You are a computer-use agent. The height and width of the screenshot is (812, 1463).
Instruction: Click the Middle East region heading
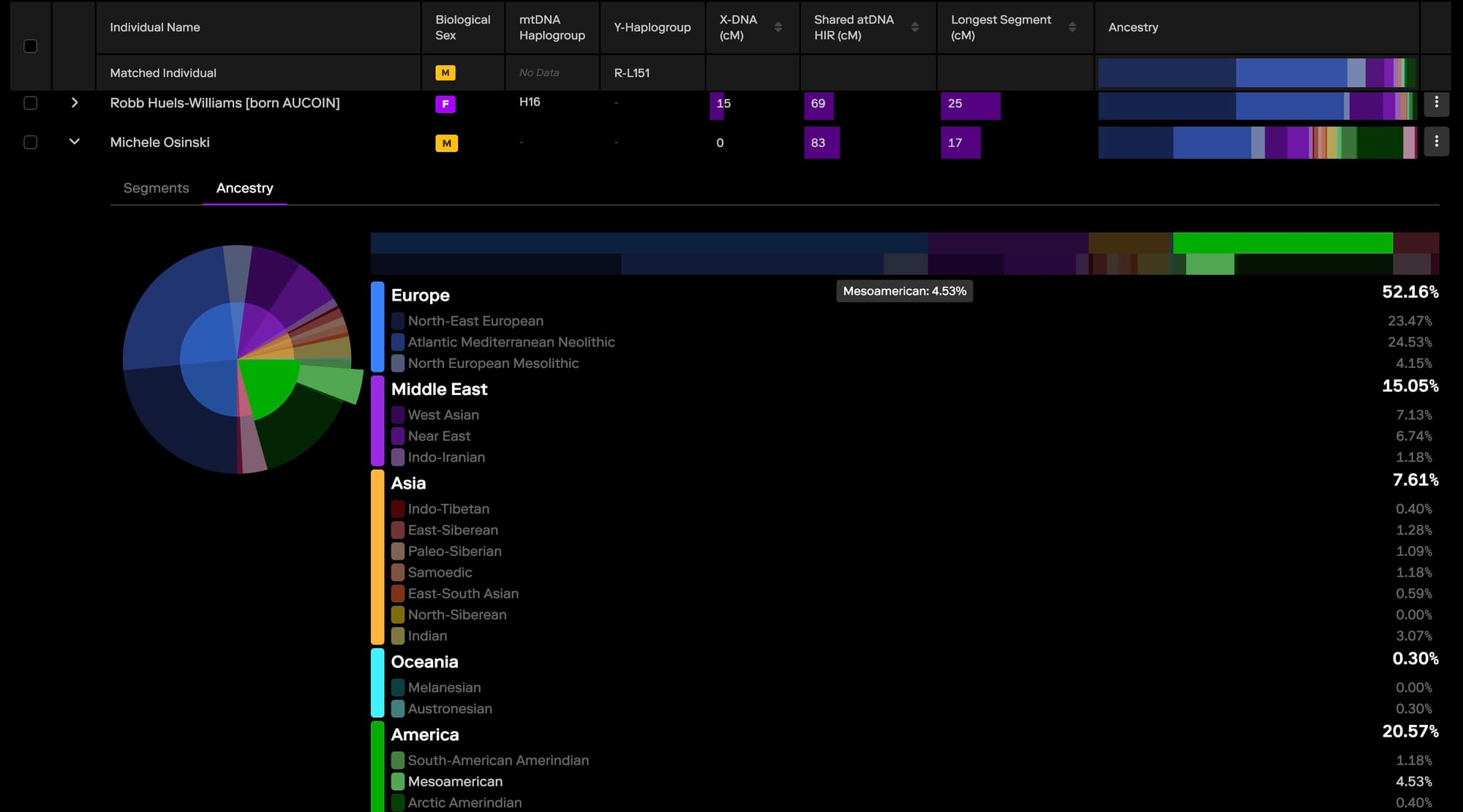[439, 389]
